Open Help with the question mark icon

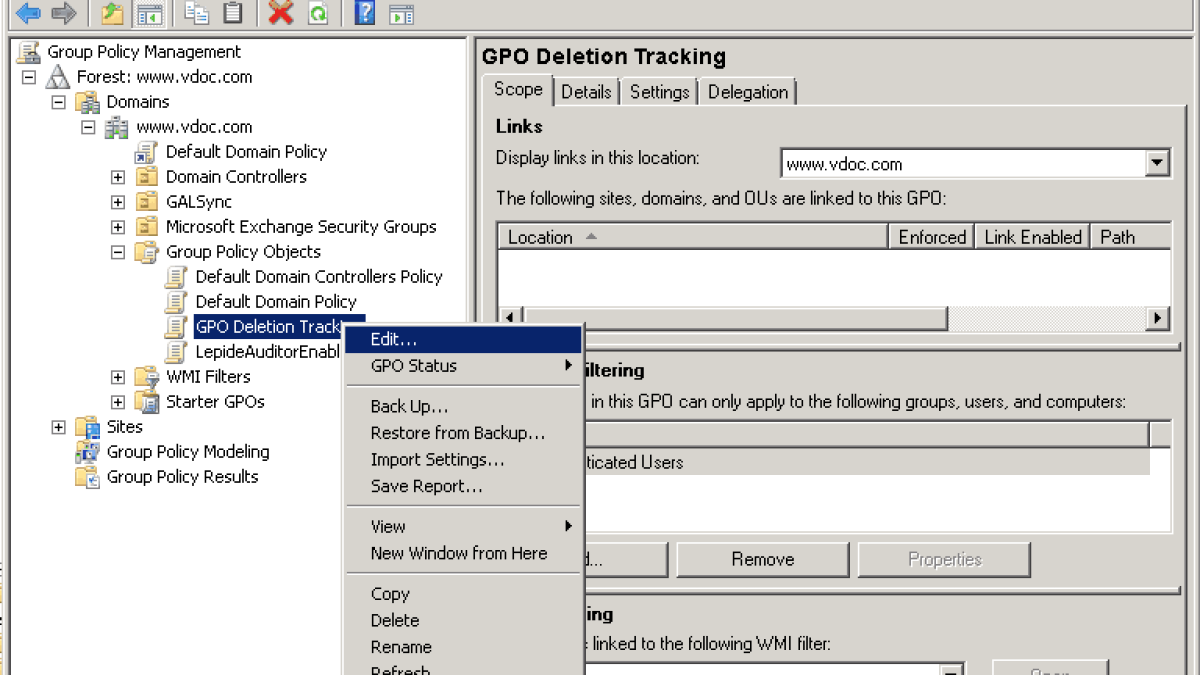pos(365,13)
